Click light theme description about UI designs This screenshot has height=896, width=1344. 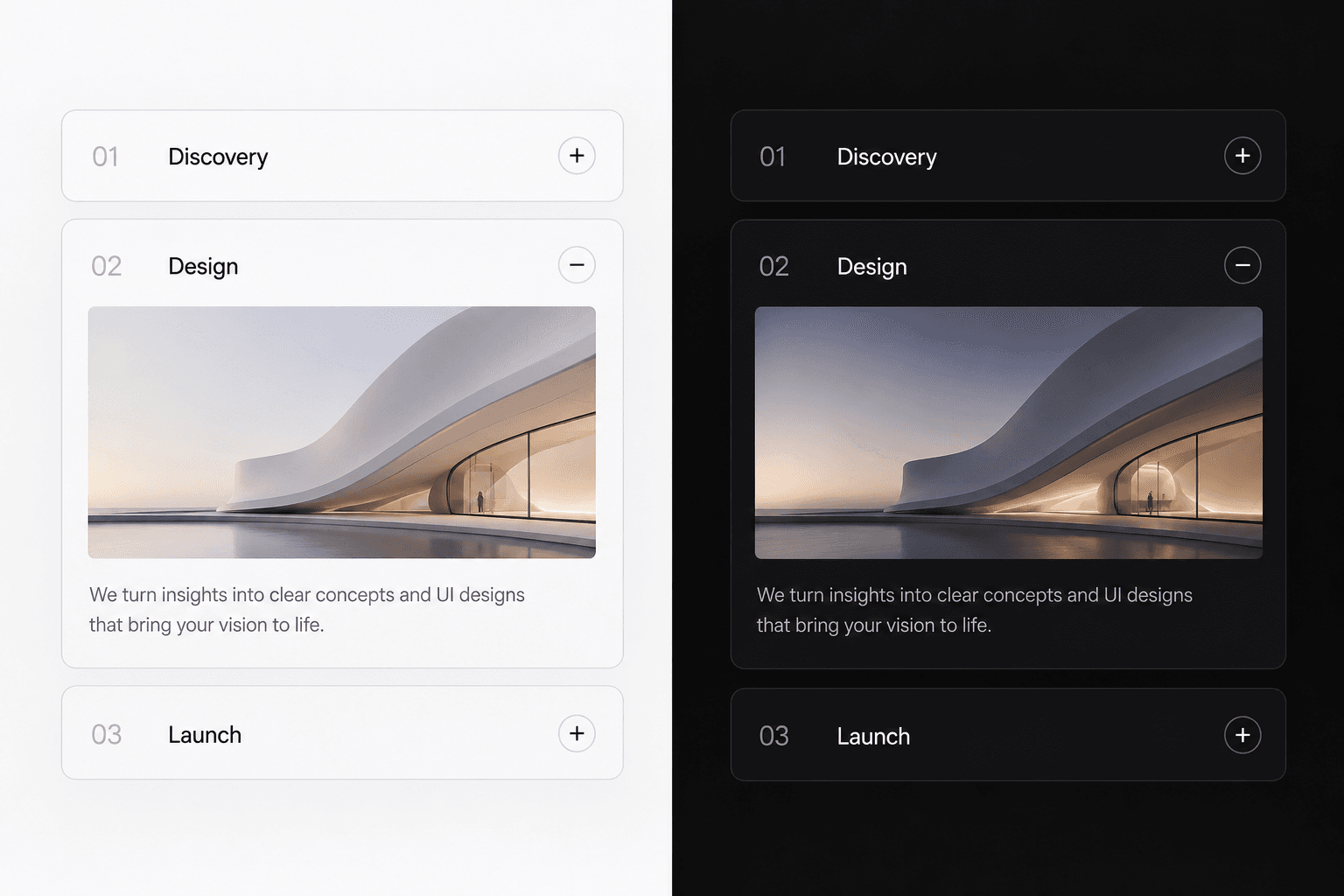point(307,610)
